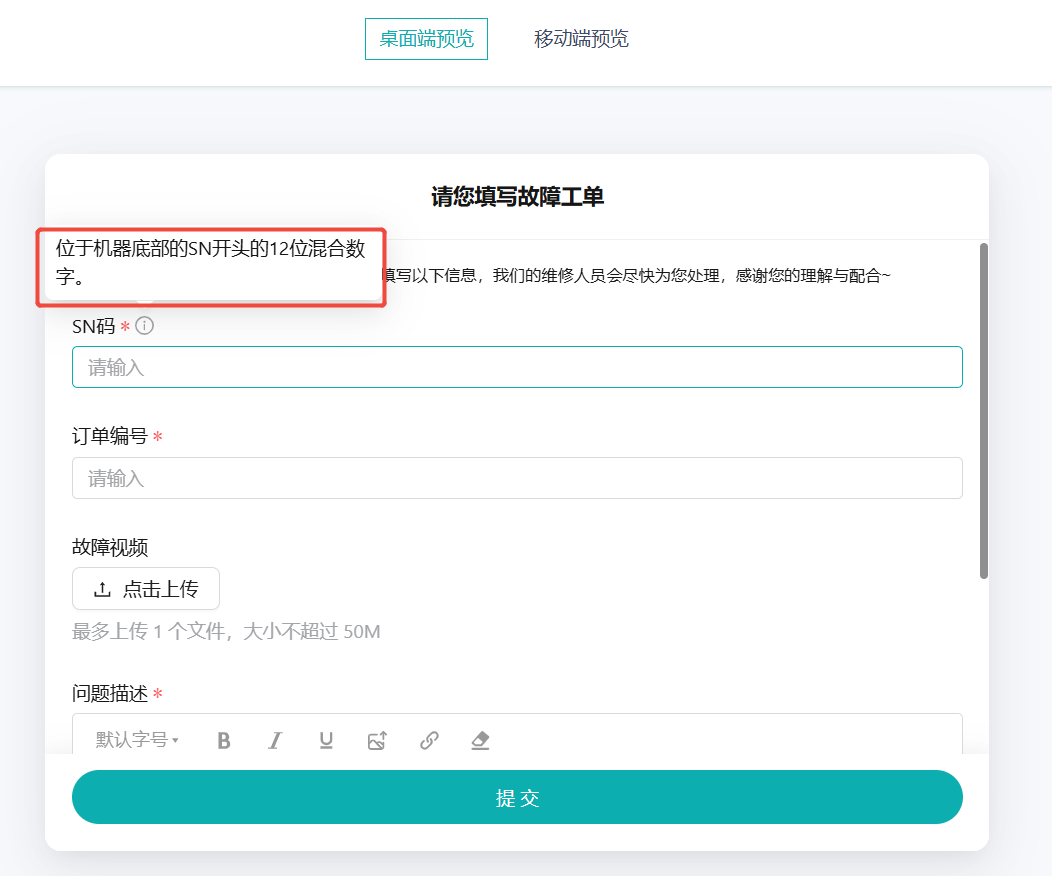Viewport: 1052px width, 876px height.
Task: Click the SN码 input field
Action: 517,366
